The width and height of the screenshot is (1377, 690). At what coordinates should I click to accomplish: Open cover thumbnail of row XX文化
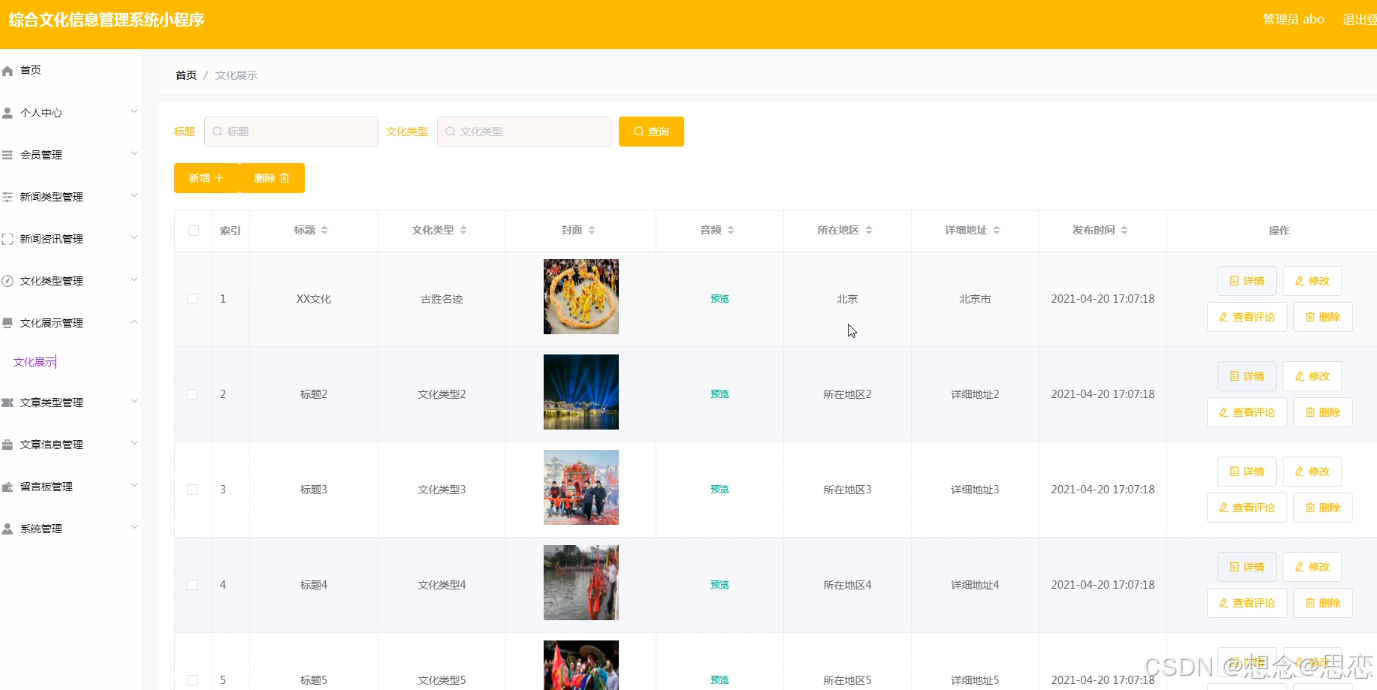pos(581,297)
